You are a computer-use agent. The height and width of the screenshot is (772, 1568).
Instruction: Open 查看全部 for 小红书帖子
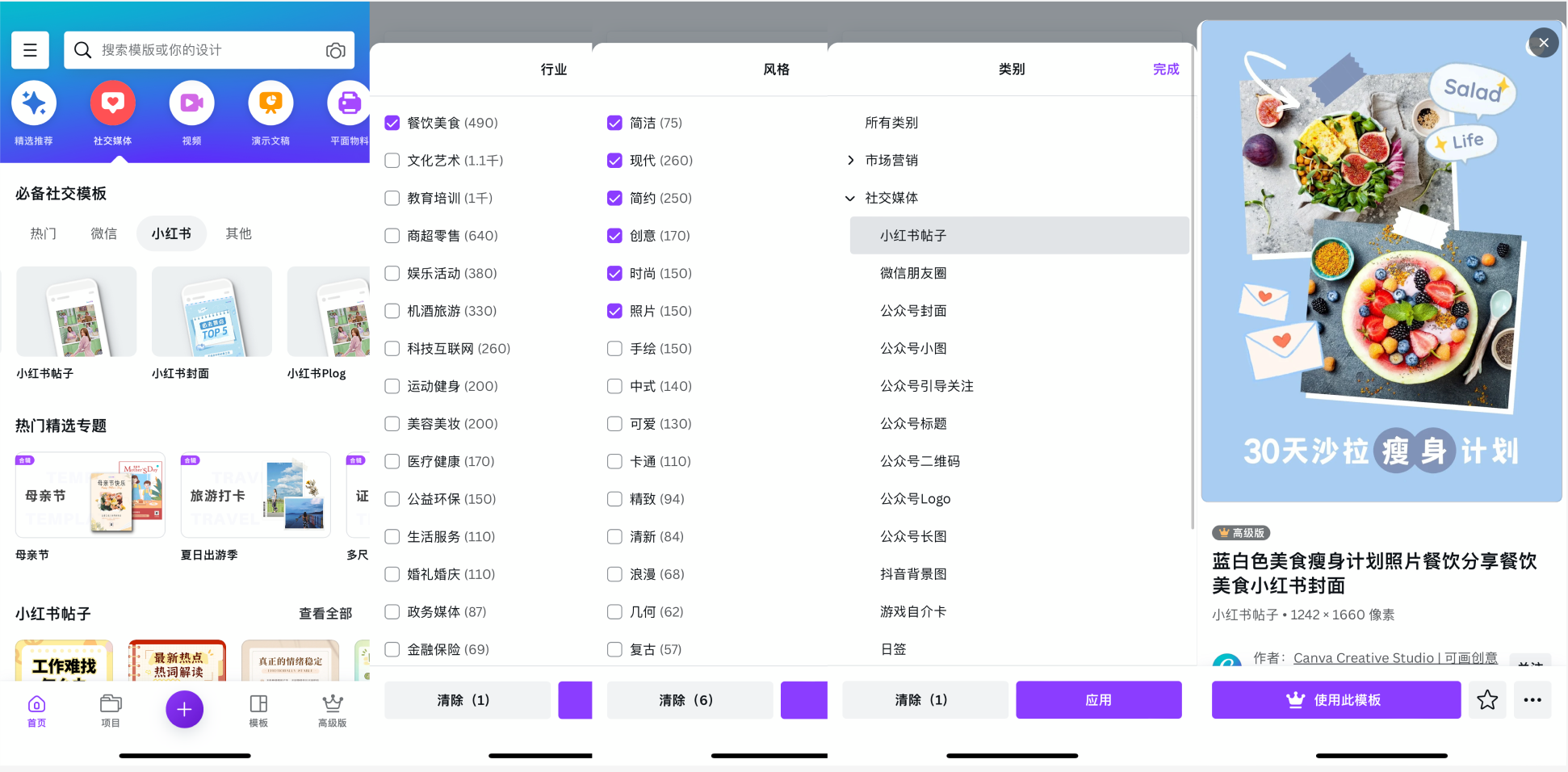coord(325,614)
